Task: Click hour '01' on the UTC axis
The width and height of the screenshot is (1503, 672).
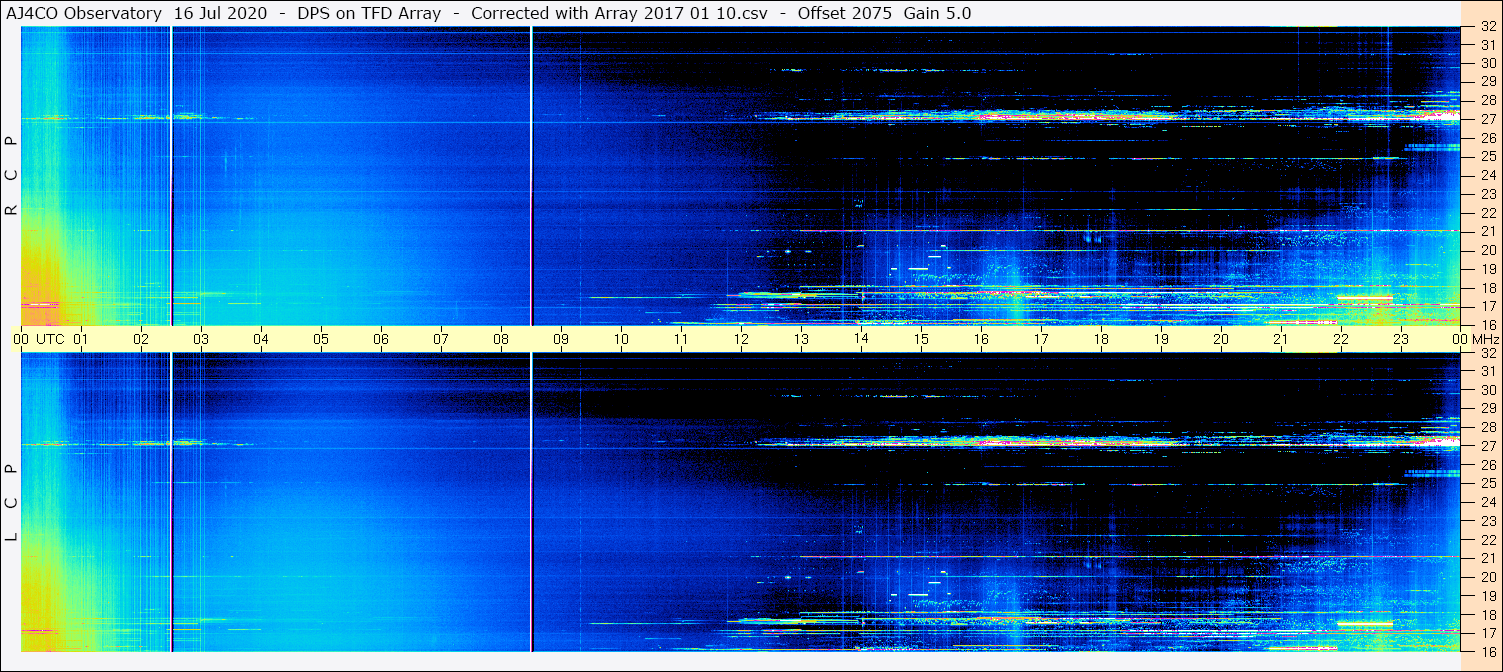Action: (81, 339)
